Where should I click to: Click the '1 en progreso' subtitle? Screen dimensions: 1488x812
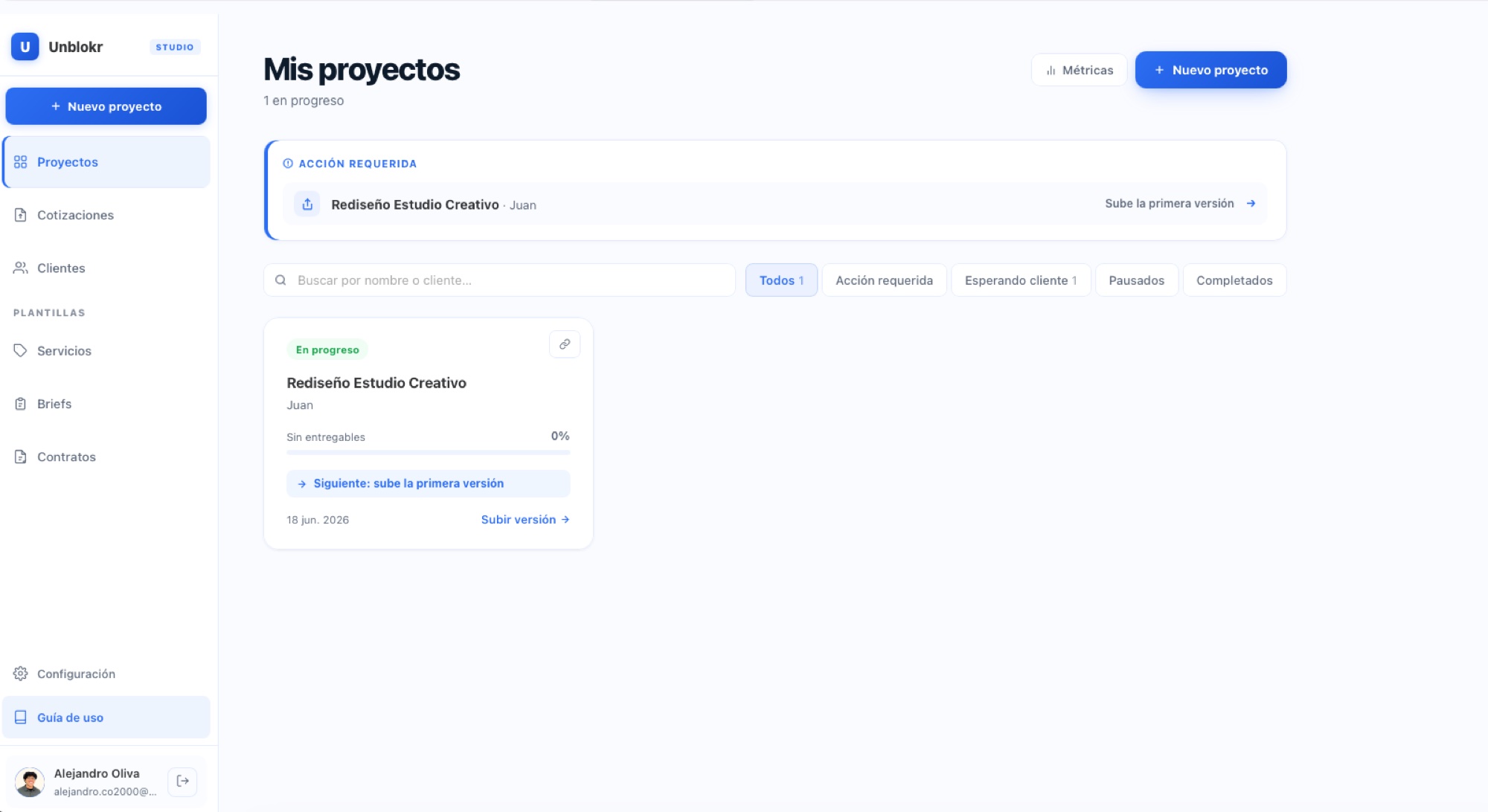(304, 100)
